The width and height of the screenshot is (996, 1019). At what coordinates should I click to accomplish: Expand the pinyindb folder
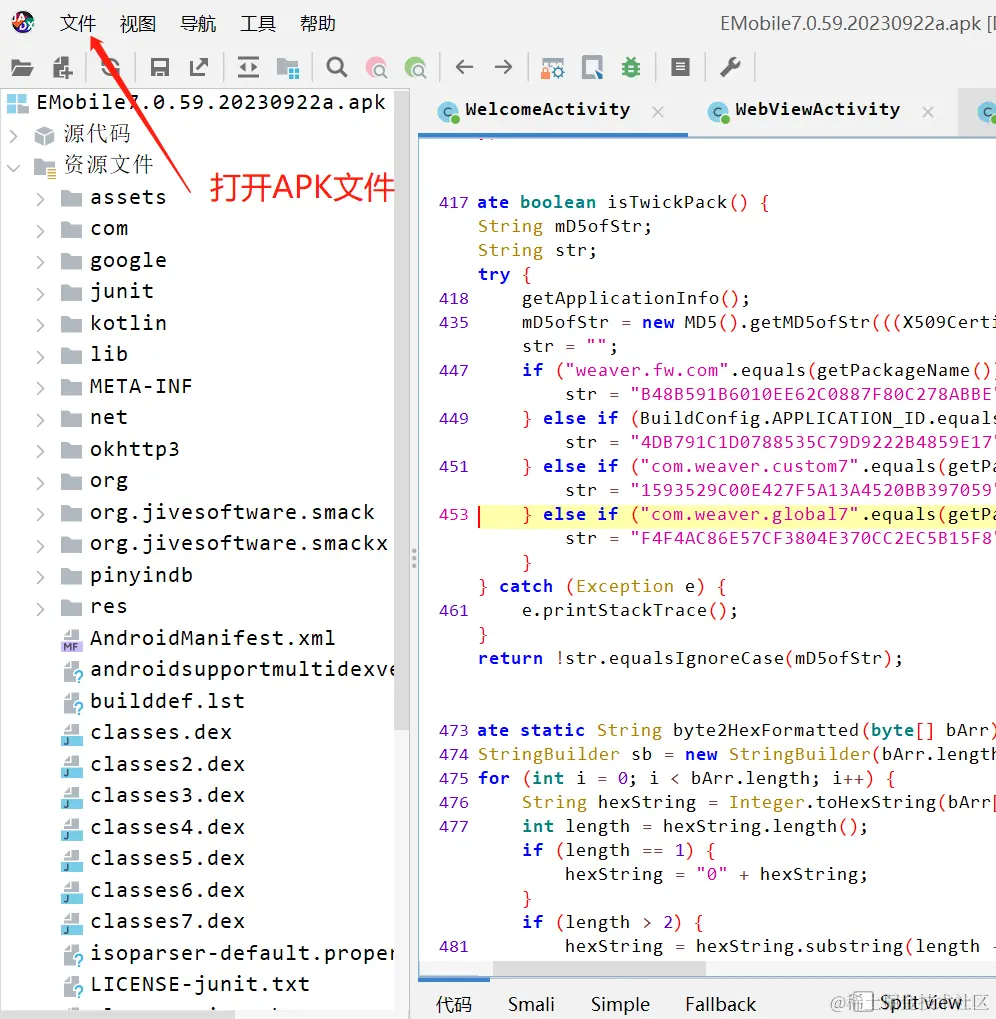[40, 577]
